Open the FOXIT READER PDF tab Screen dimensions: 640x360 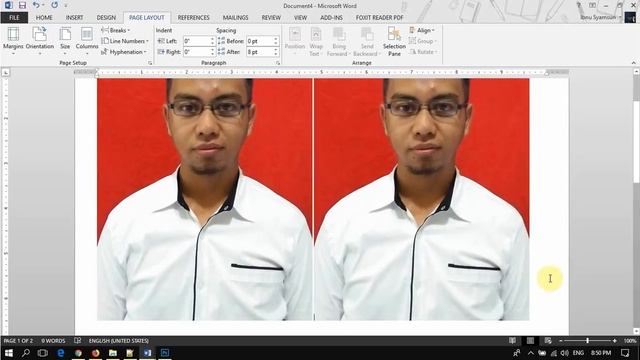pos(379,18)
